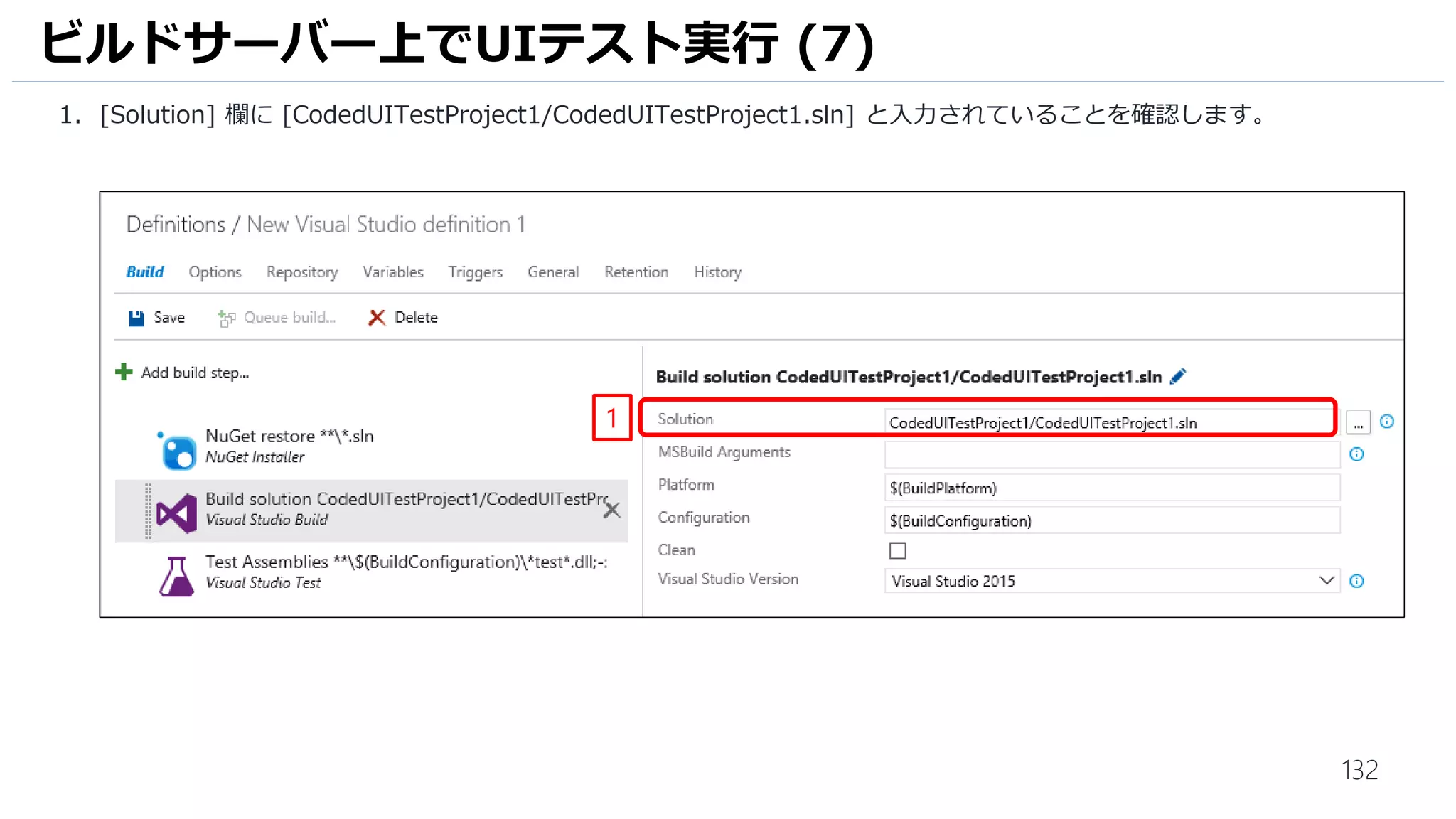1456x819 pixels.
Task: Open the Definitions breadcrumb link
Action: point(176,225)
